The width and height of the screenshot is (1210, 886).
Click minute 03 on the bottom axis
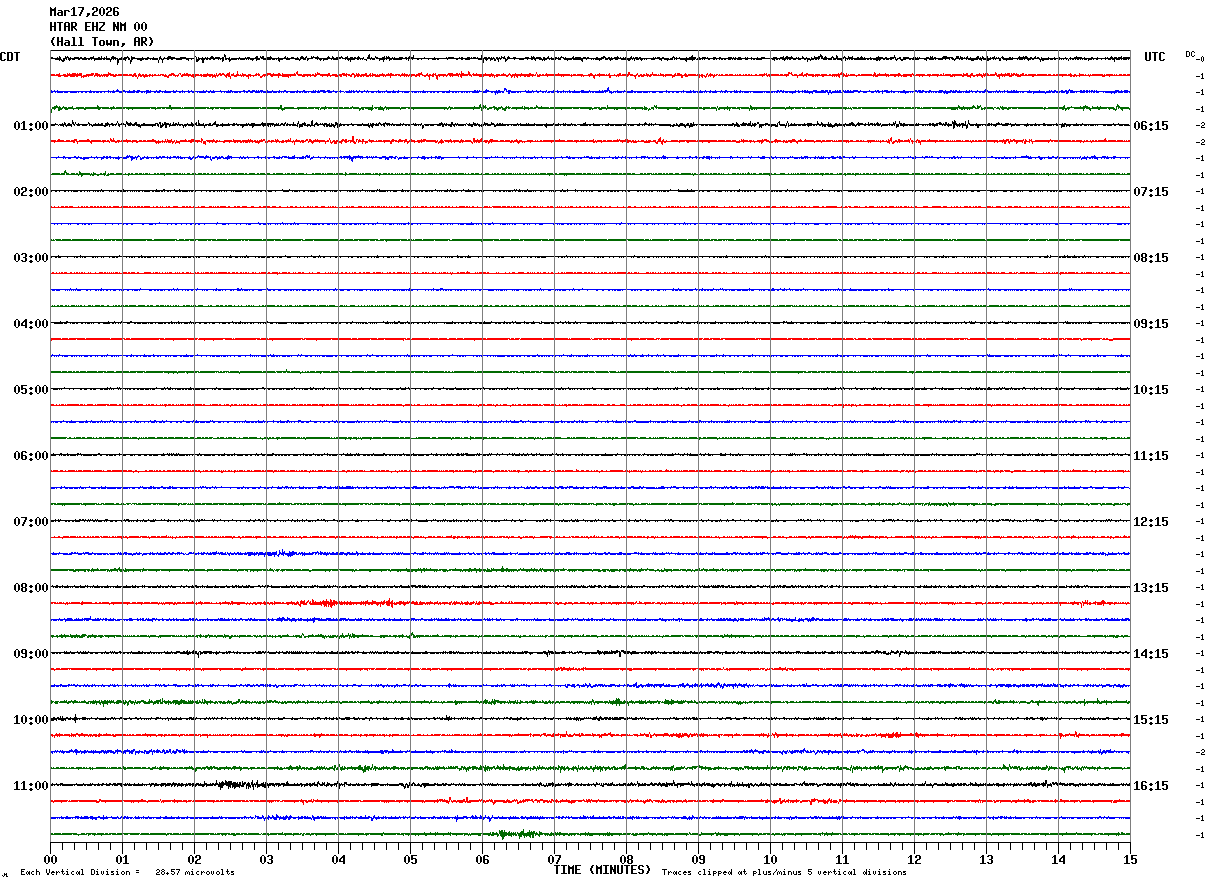[266, 859]
